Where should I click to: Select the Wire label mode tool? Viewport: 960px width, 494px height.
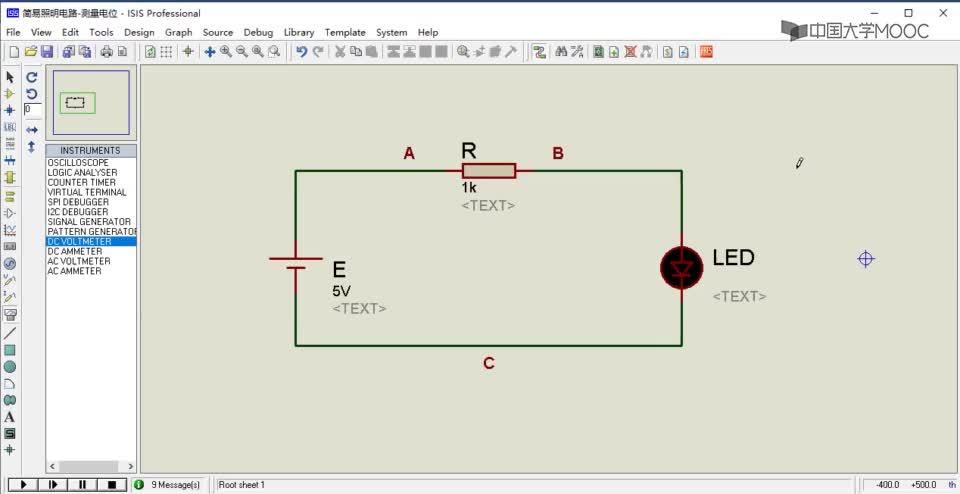pos(9,127)
